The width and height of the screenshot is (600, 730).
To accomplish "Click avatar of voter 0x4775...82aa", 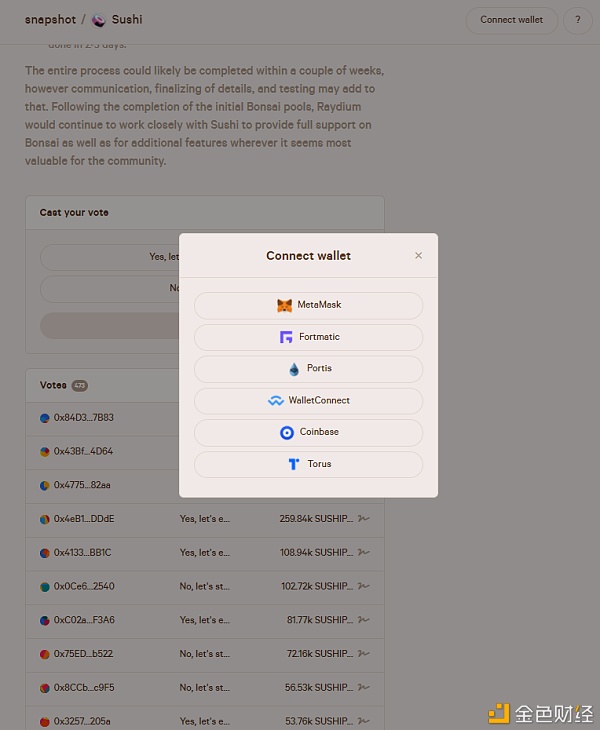I will 45,486.
